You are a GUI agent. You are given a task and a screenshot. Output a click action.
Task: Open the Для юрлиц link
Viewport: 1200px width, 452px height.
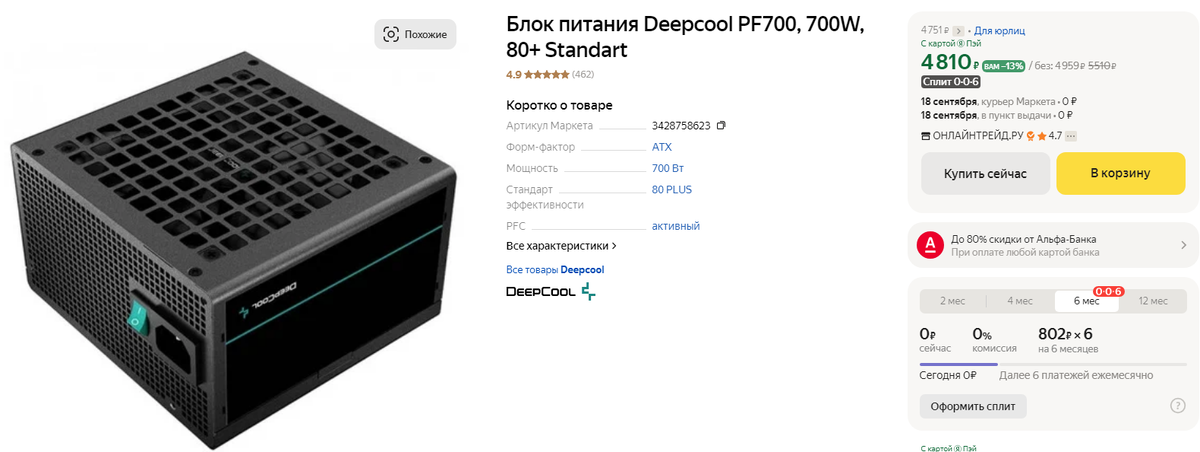(x=999, y=31)
